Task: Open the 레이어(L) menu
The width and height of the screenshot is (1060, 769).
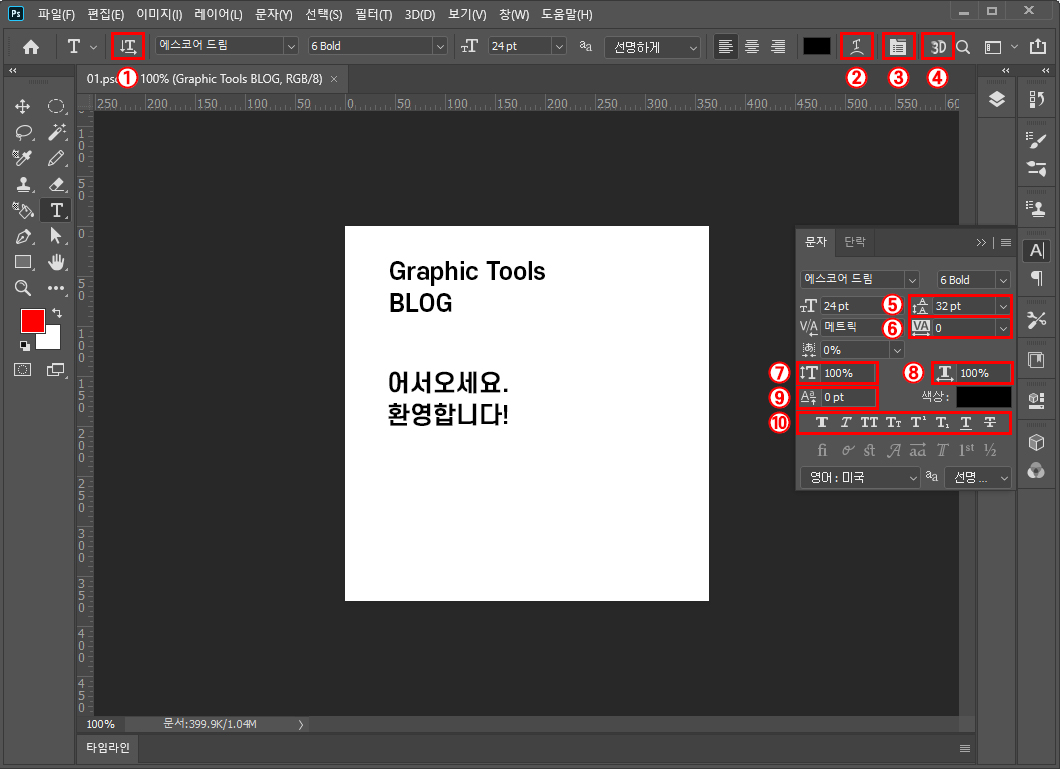Action: 218,14
